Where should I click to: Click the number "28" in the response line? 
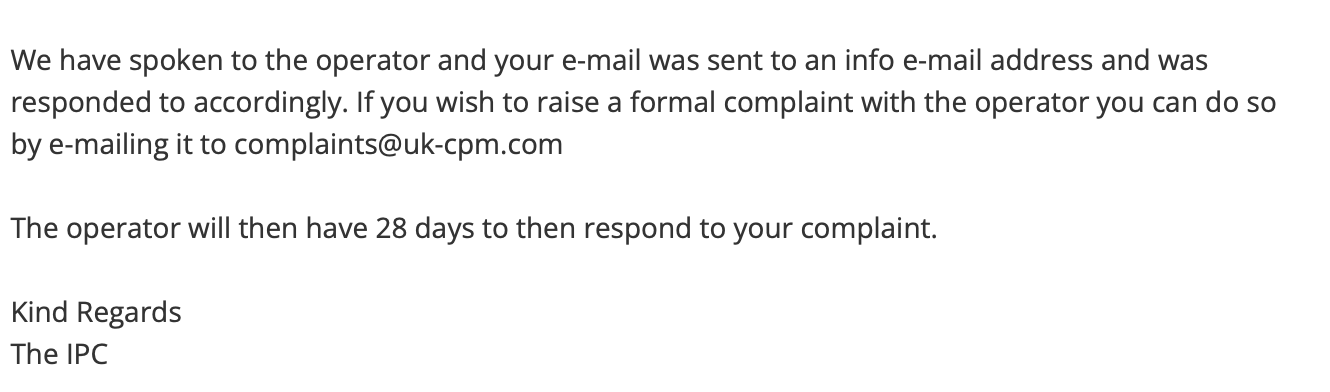[x=391, y=229]
